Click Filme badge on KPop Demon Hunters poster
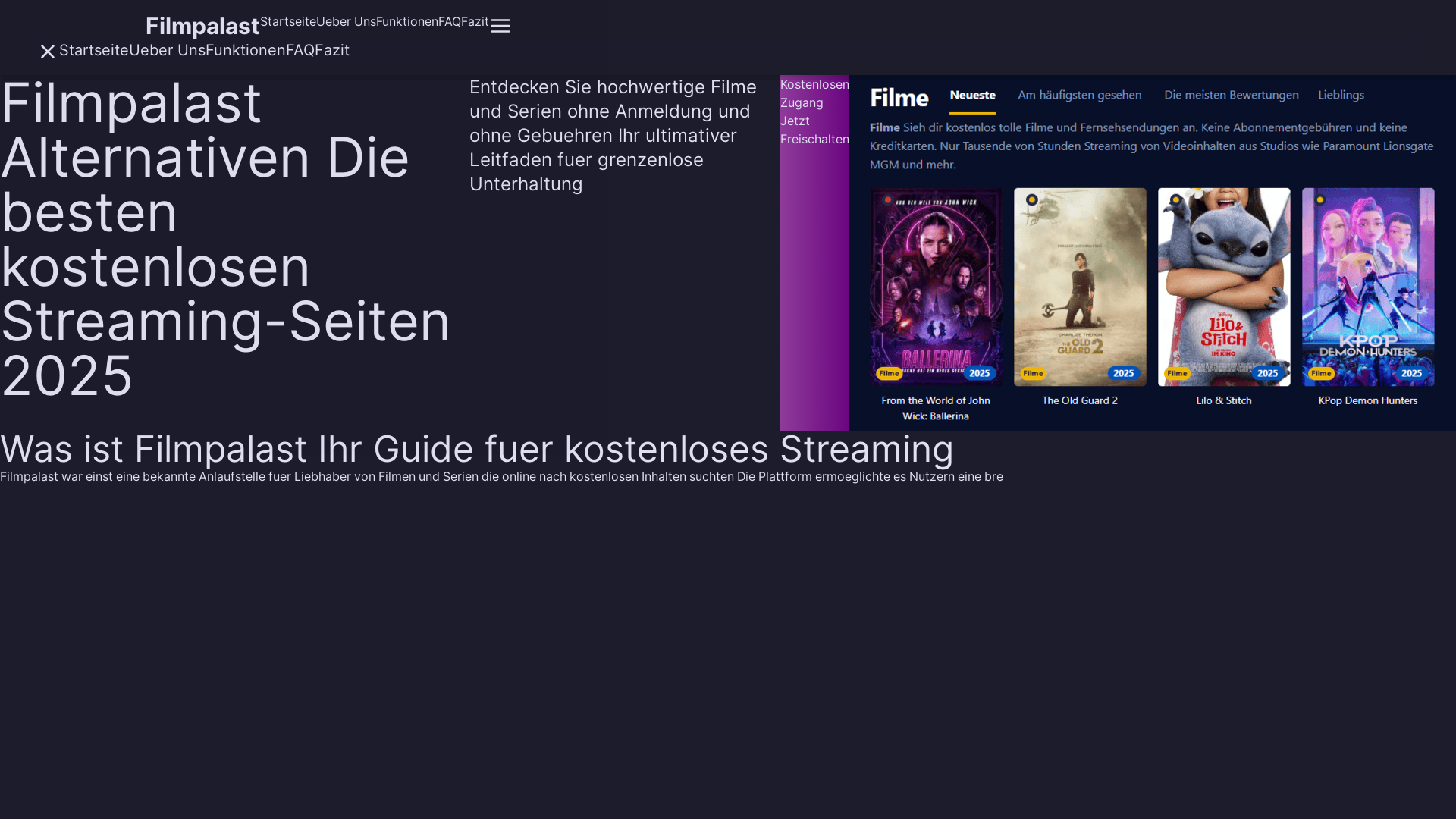The height and width of the screenshot is (819, 1456). pyautogui.click(x=1321, y=373)
